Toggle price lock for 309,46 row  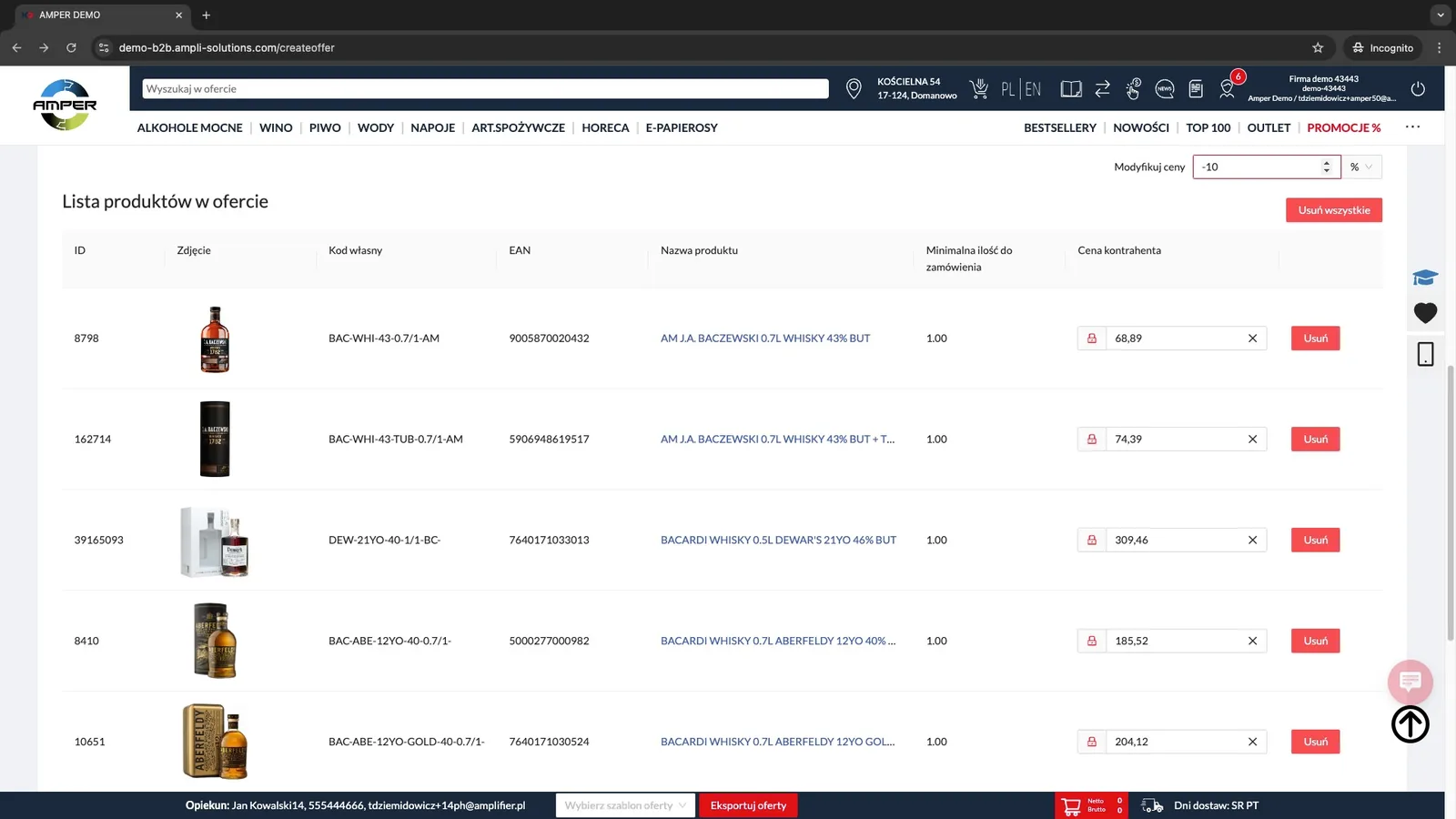[x=1092, y=541]
